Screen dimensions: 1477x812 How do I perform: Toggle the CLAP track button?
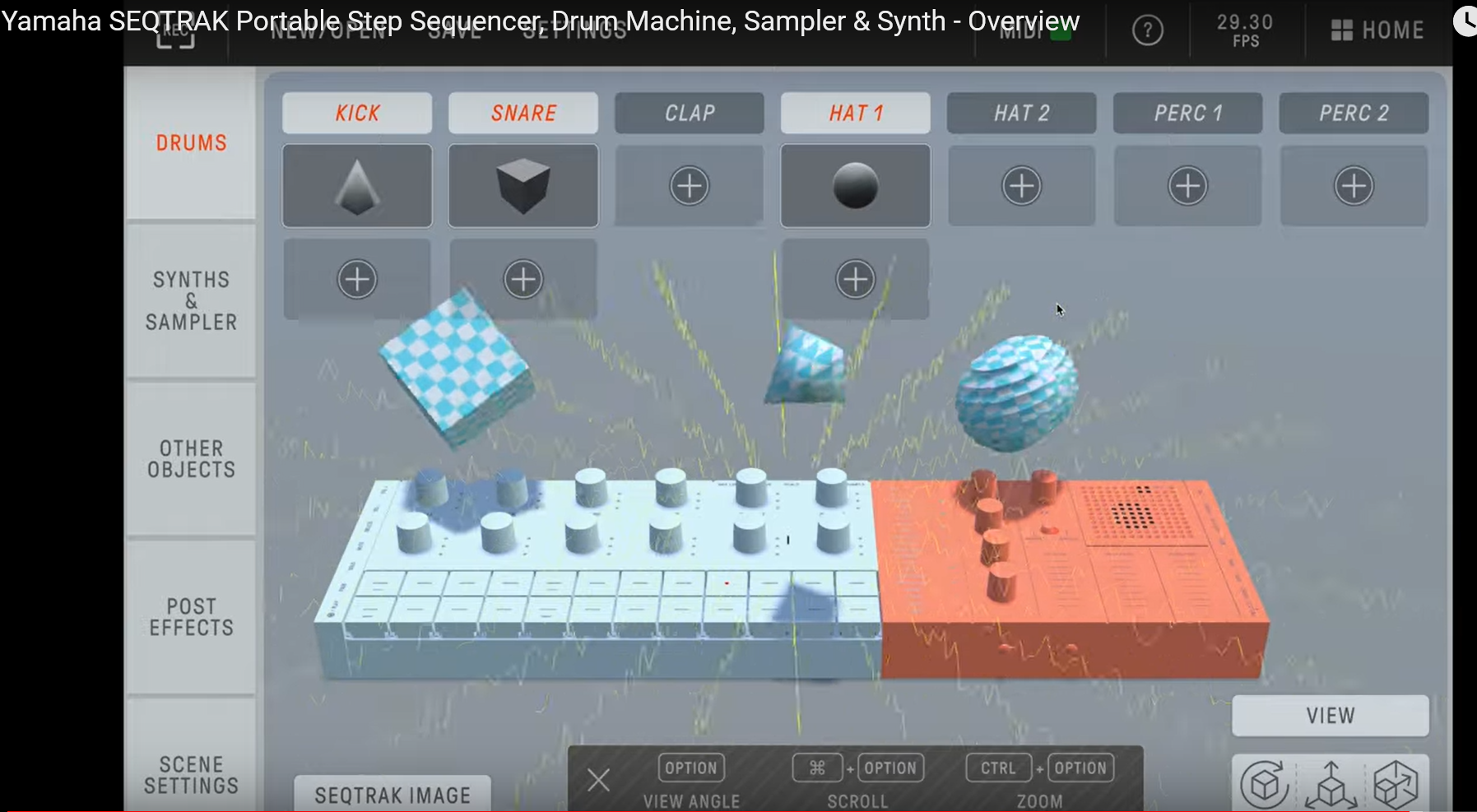(x=690, y=113)
